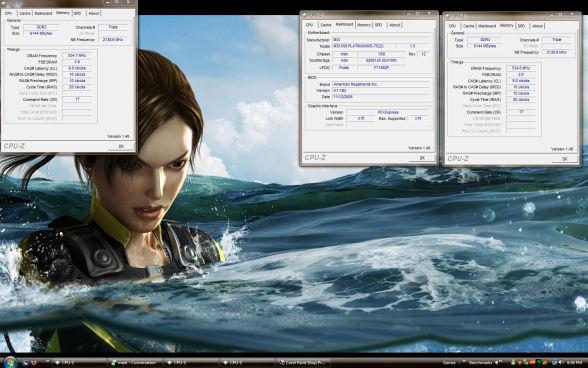
Task: Click the CPU-Z title icon of right window
Action: point(447,16)
